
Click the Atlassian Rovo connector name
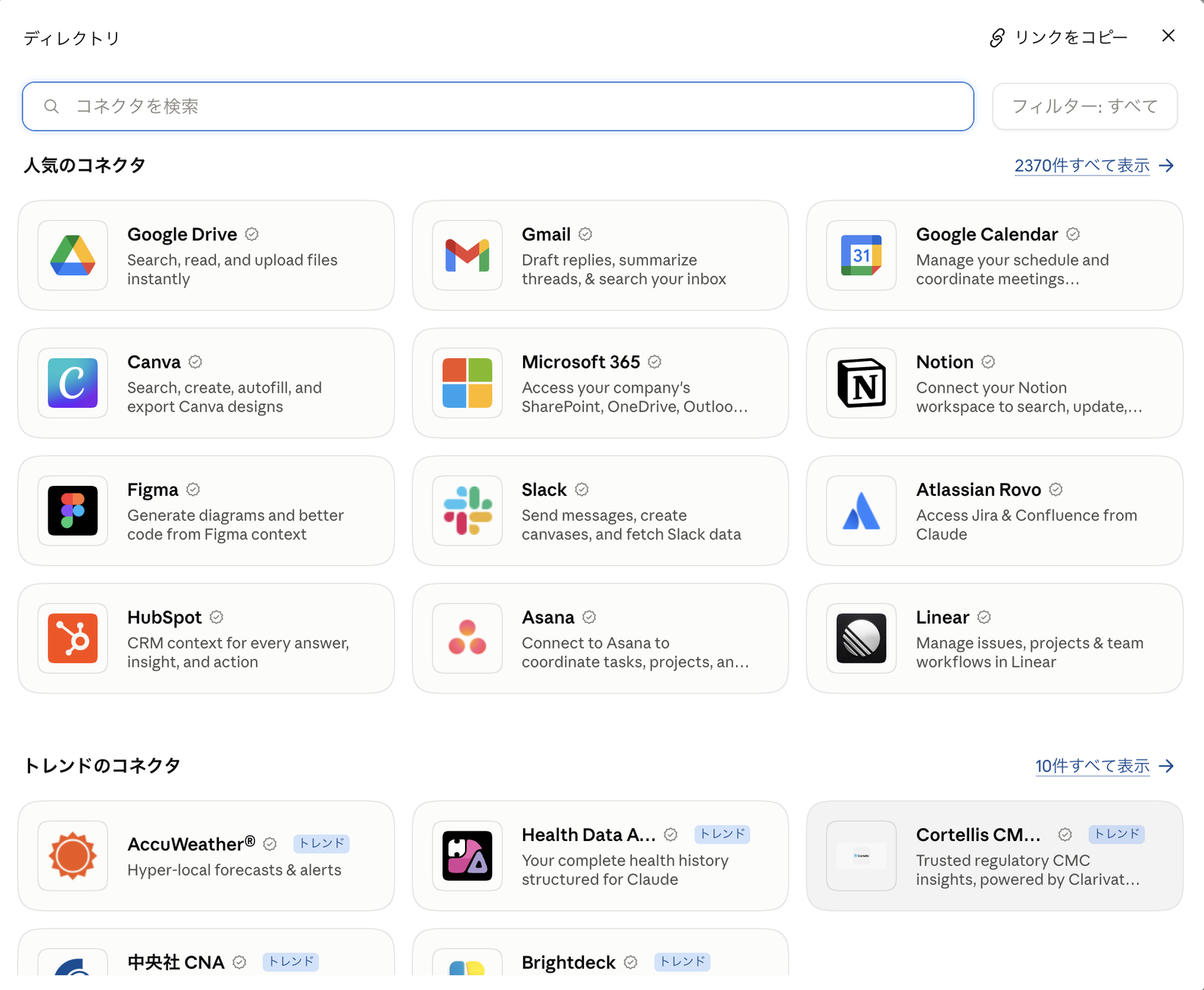click(979, 490)
